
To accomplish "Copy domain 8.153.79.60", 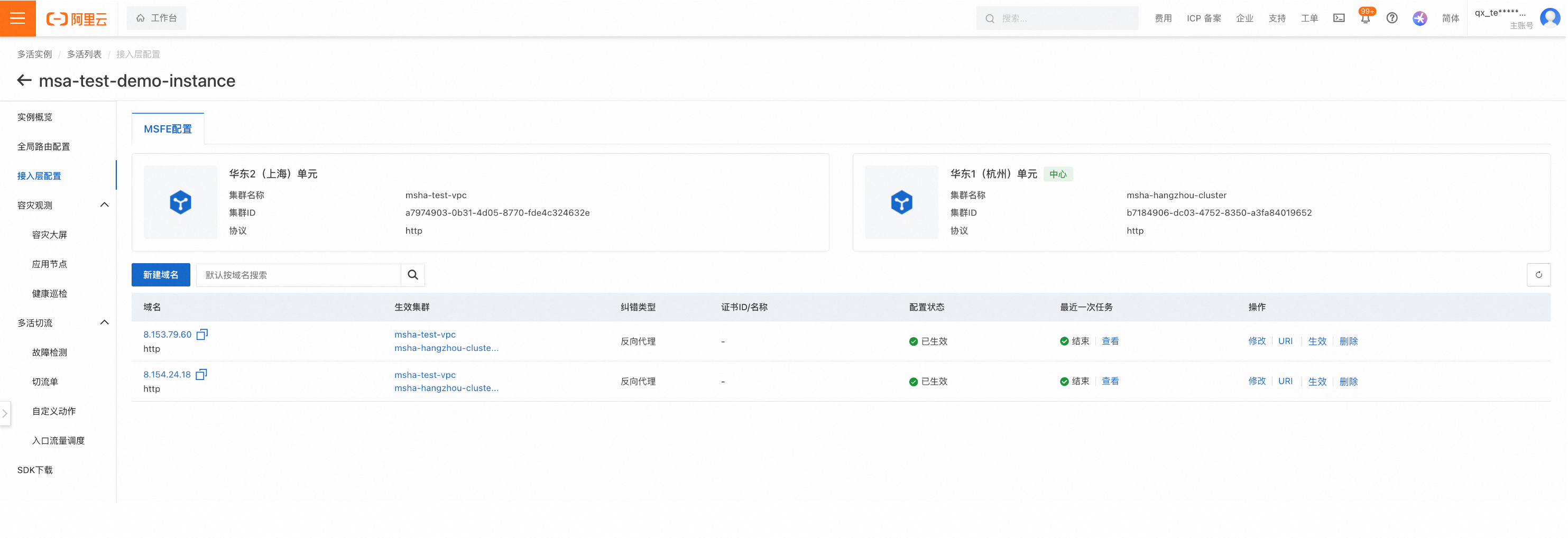I will (x=202, y=334).
